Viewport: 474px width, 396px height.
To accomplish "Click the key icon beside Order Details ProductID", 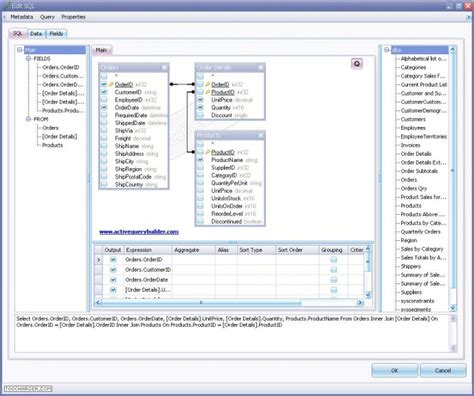I will (x=208, y=92).
